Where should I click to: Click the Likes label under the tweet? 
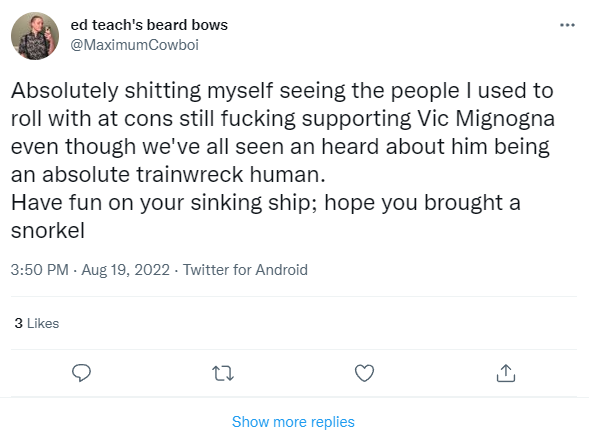tap(43, 323)
